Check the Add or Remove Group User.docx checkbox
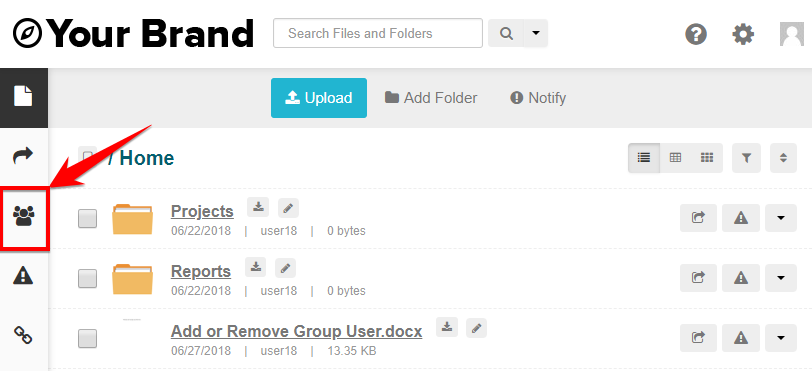Screen dimensions: 812x371 point(87,338)
